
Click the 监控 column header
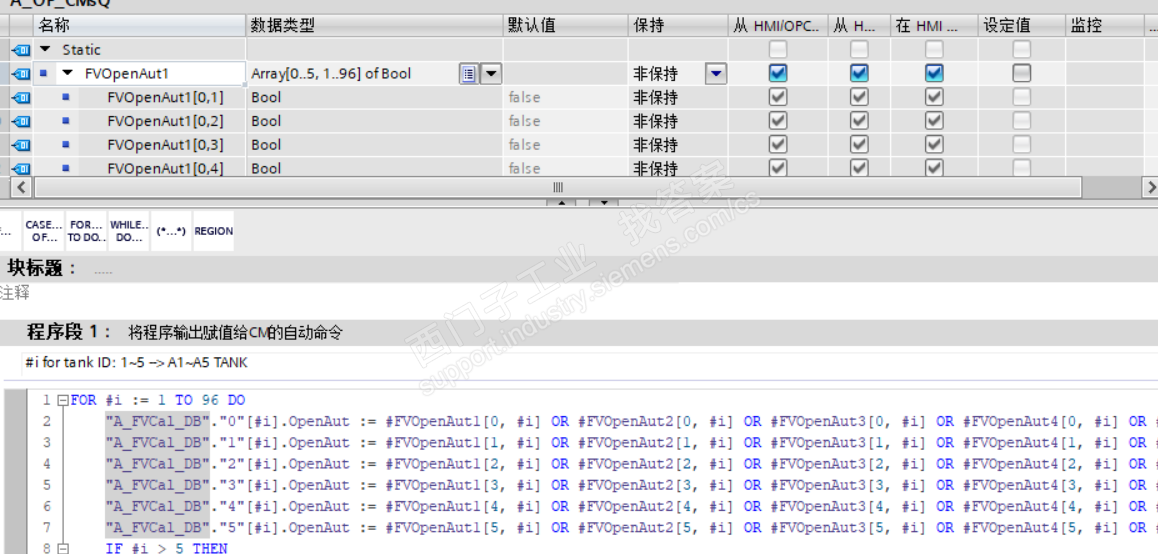1105,26
